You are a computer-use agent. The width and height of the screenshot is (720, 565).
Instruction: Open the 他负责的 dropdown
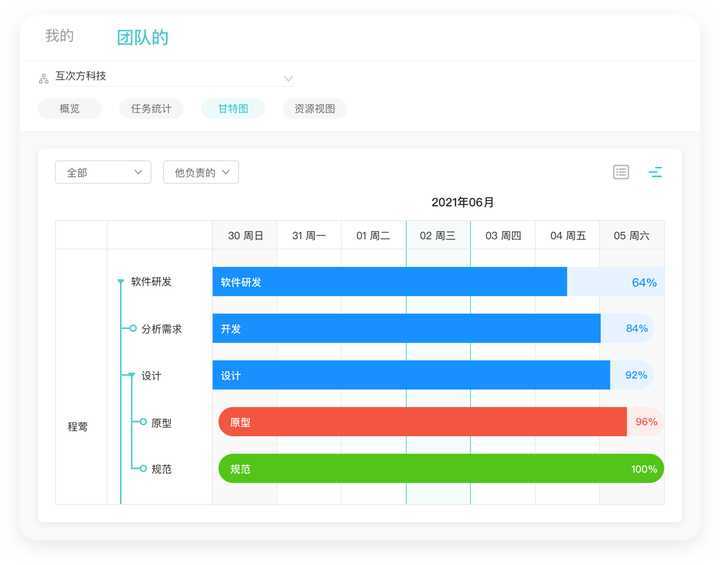pos(201,172)
